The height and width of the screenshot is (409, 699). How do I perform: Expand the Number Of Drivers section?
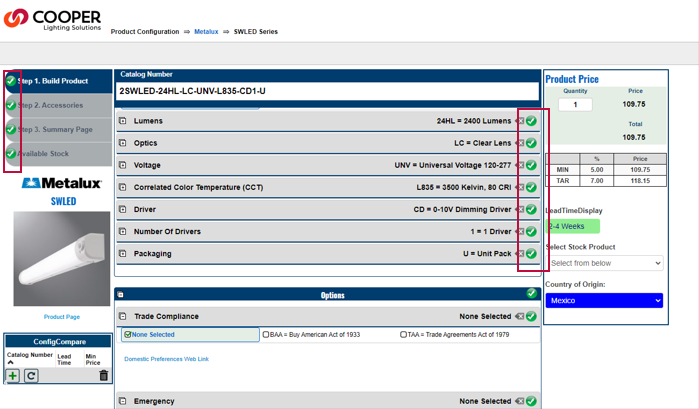point(123,231)
